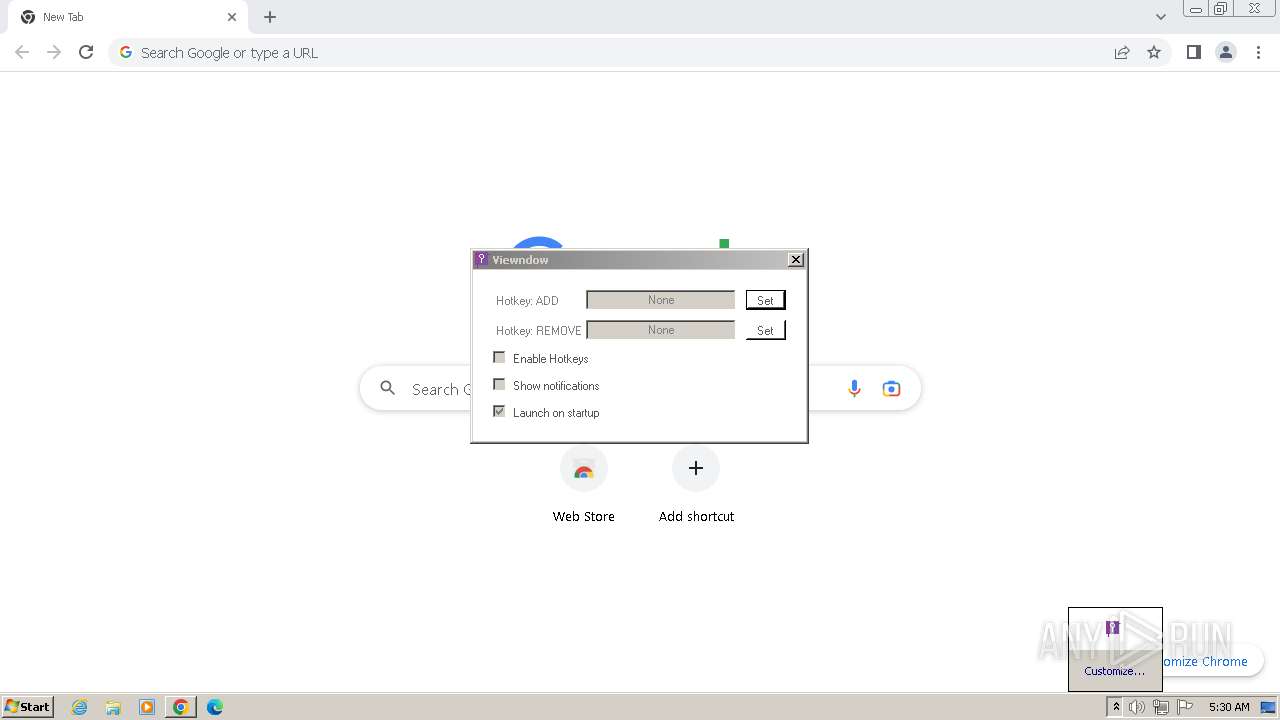Uncheck the Launch on startup checkbox
Screen dimensions: 1280x720
click(499, 411)
